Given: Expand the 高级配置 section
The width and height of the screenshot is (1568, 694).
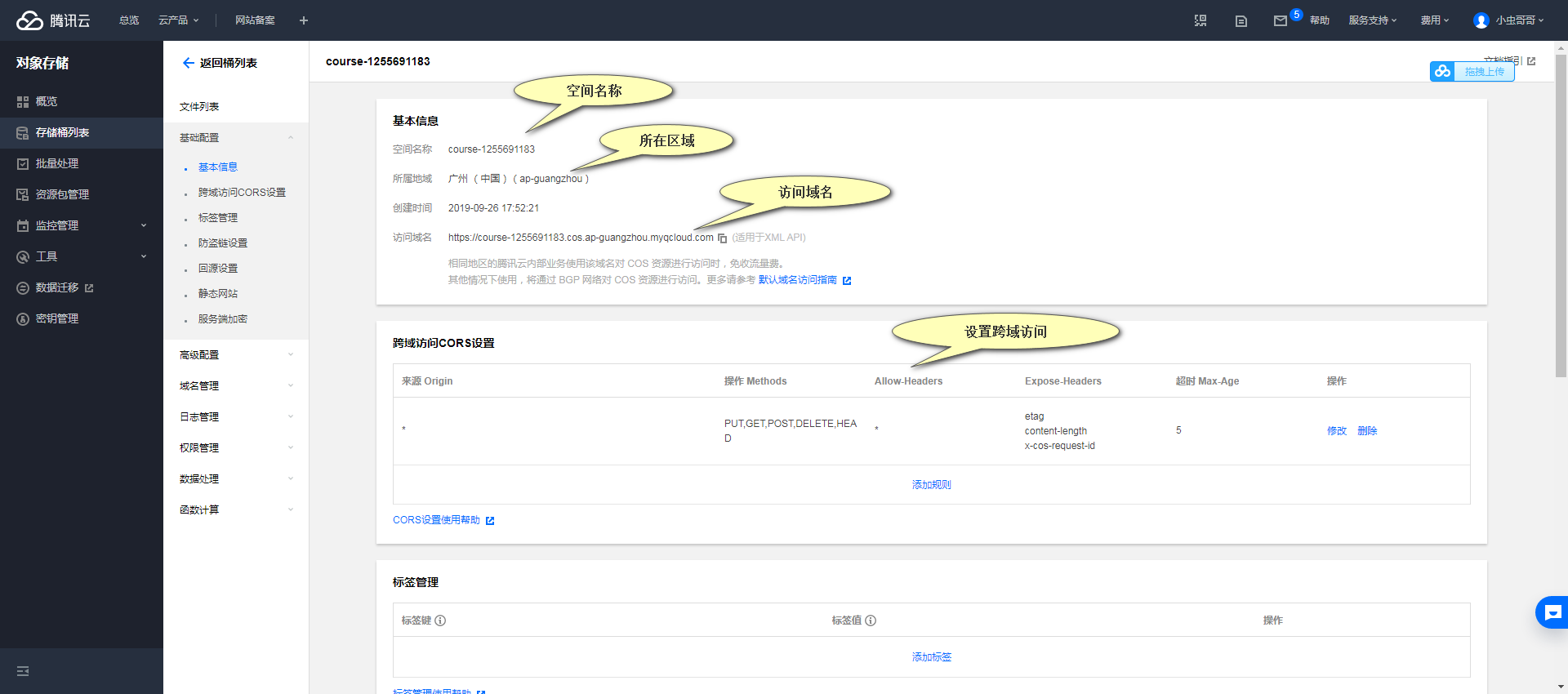Looking at the screenshot, I should pos(236,355).
